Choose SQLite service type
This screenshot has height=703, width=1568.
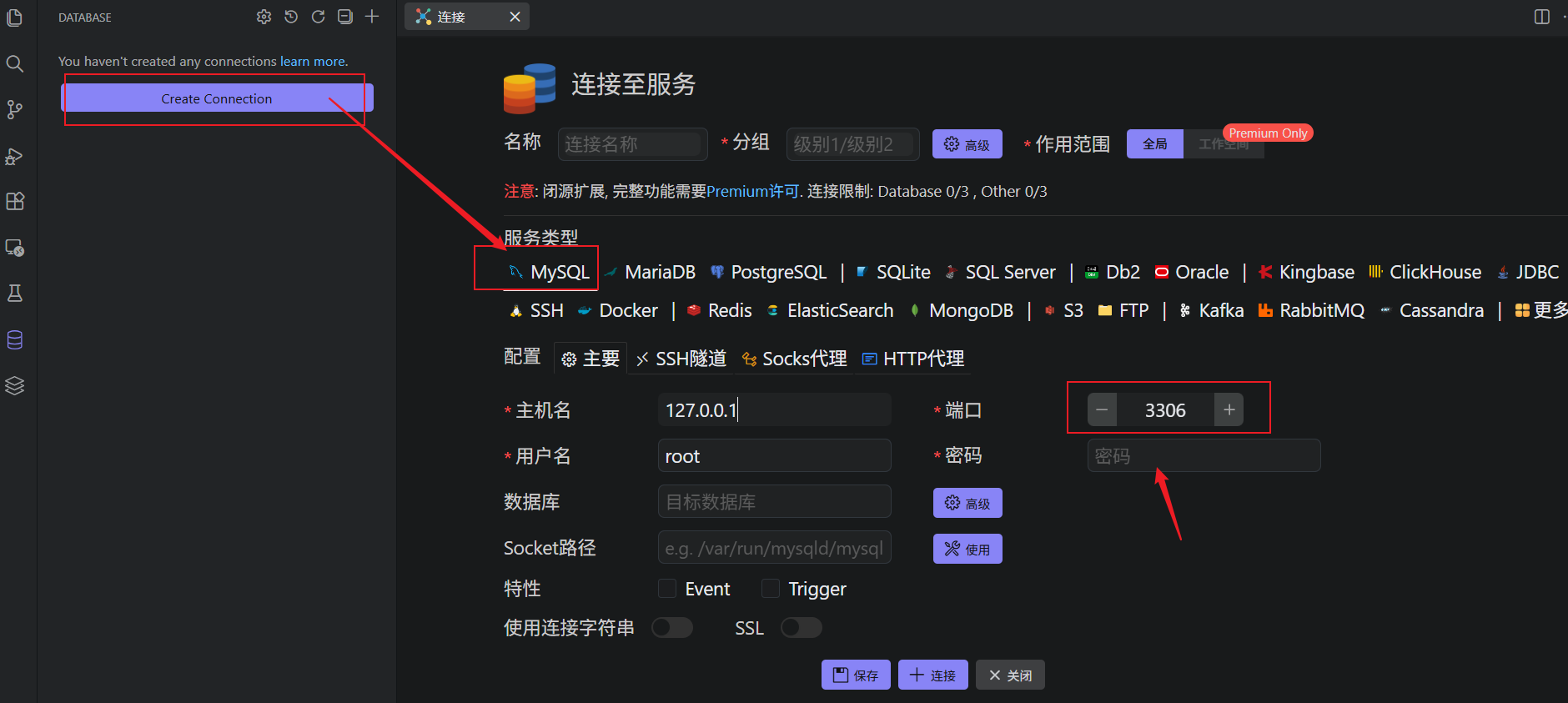(893, 273)
